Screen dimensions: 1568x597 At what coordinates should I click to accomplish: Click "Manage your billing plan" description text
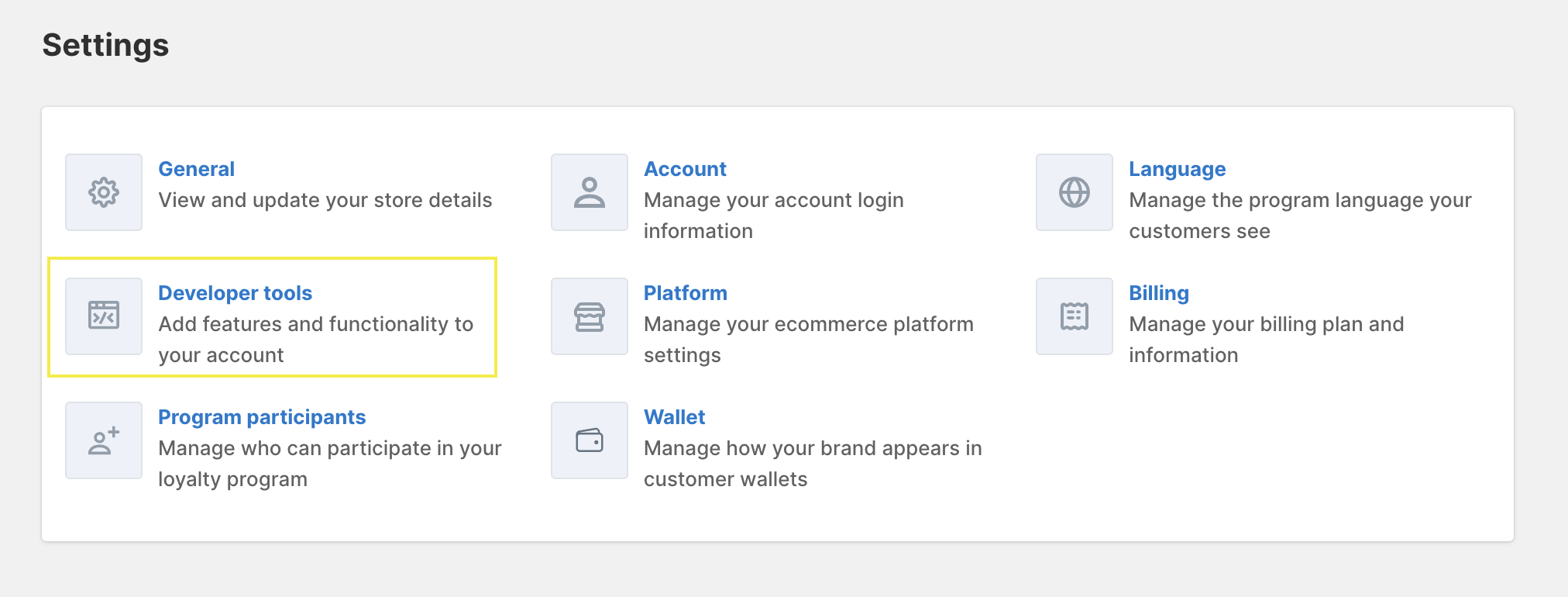click(x=1266, y=324)
